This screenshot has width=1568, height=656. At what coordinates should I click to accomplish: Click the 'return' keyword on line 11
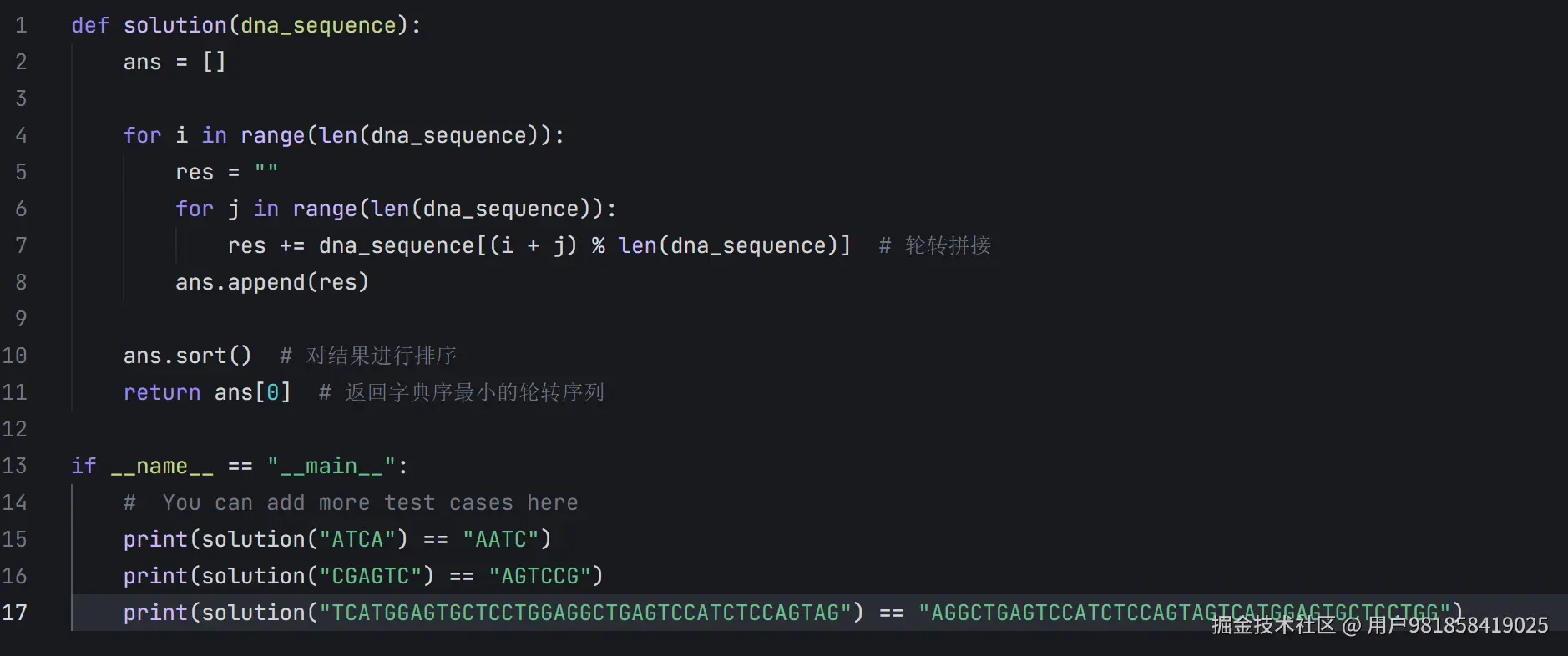tap(162, 393)
